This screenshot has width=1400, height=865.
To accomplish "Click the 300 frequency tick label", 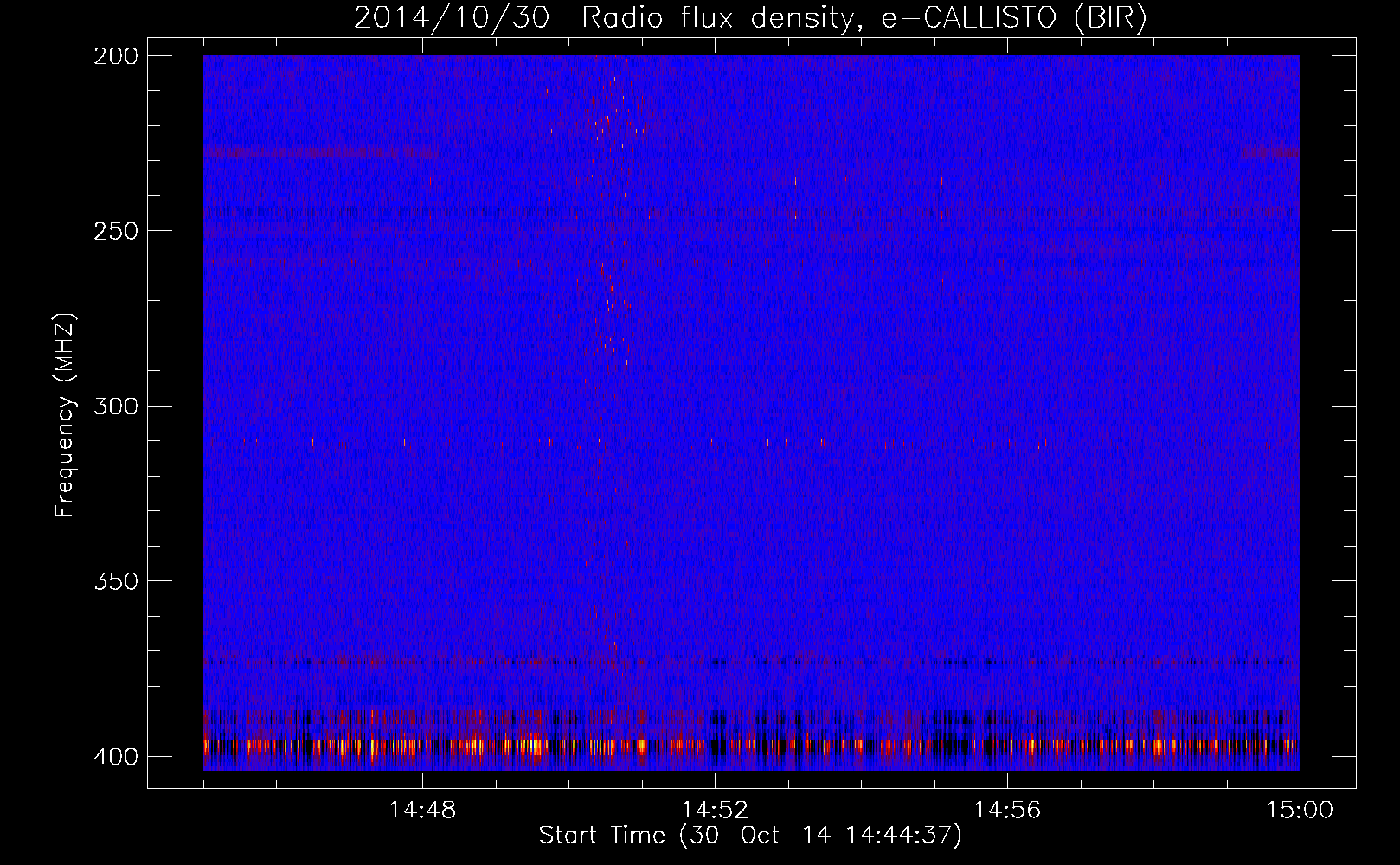I will click(115, 407).
